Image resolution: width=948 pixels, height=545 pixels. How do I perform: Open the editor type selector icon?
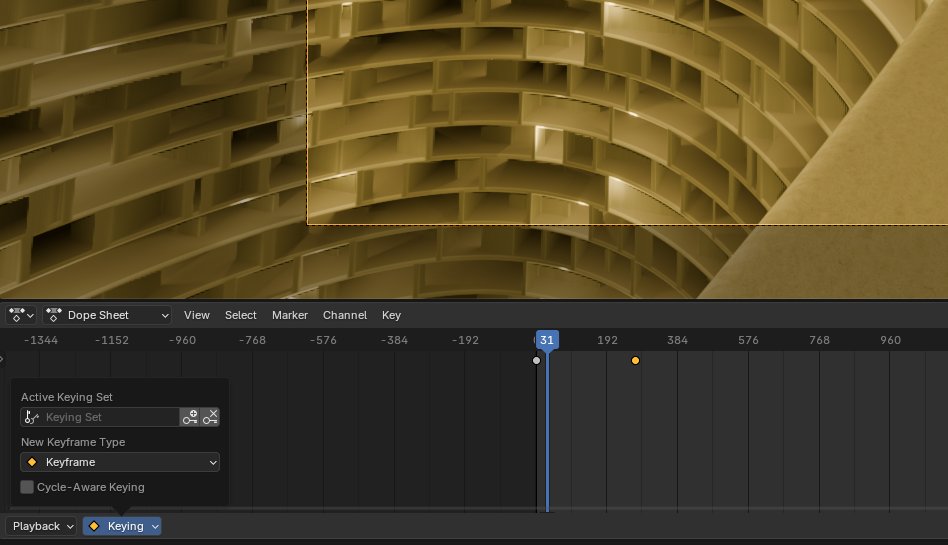point(21,315)
